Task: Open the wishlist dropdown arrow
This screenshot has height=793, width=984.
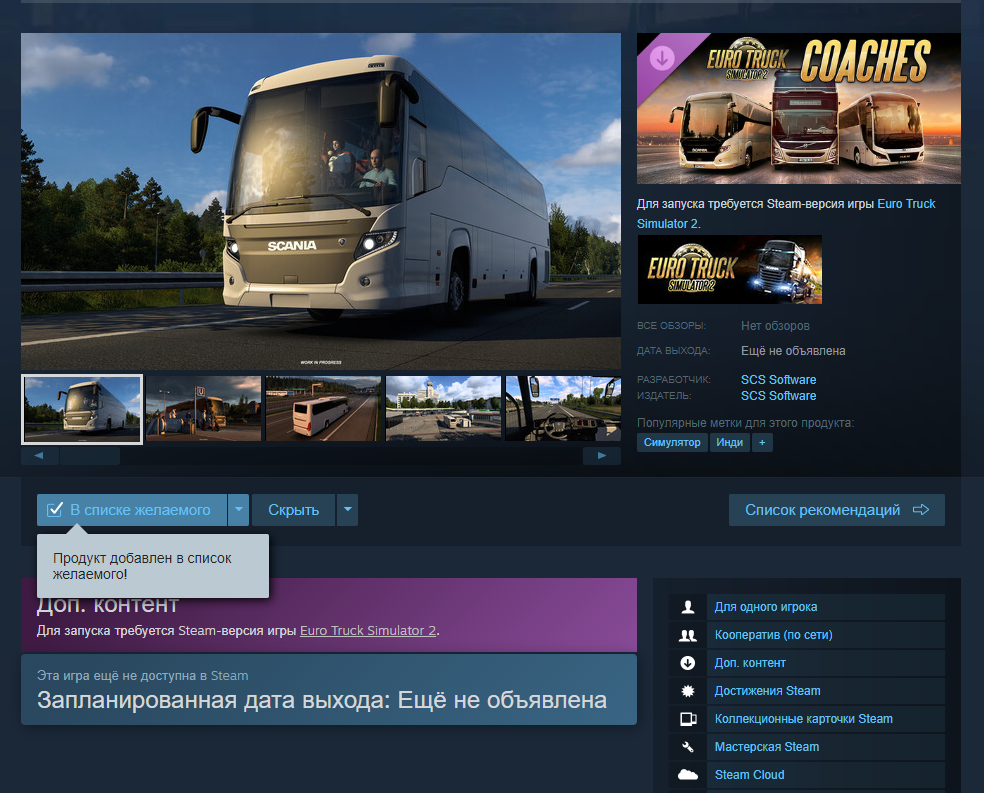Action: 238,509
